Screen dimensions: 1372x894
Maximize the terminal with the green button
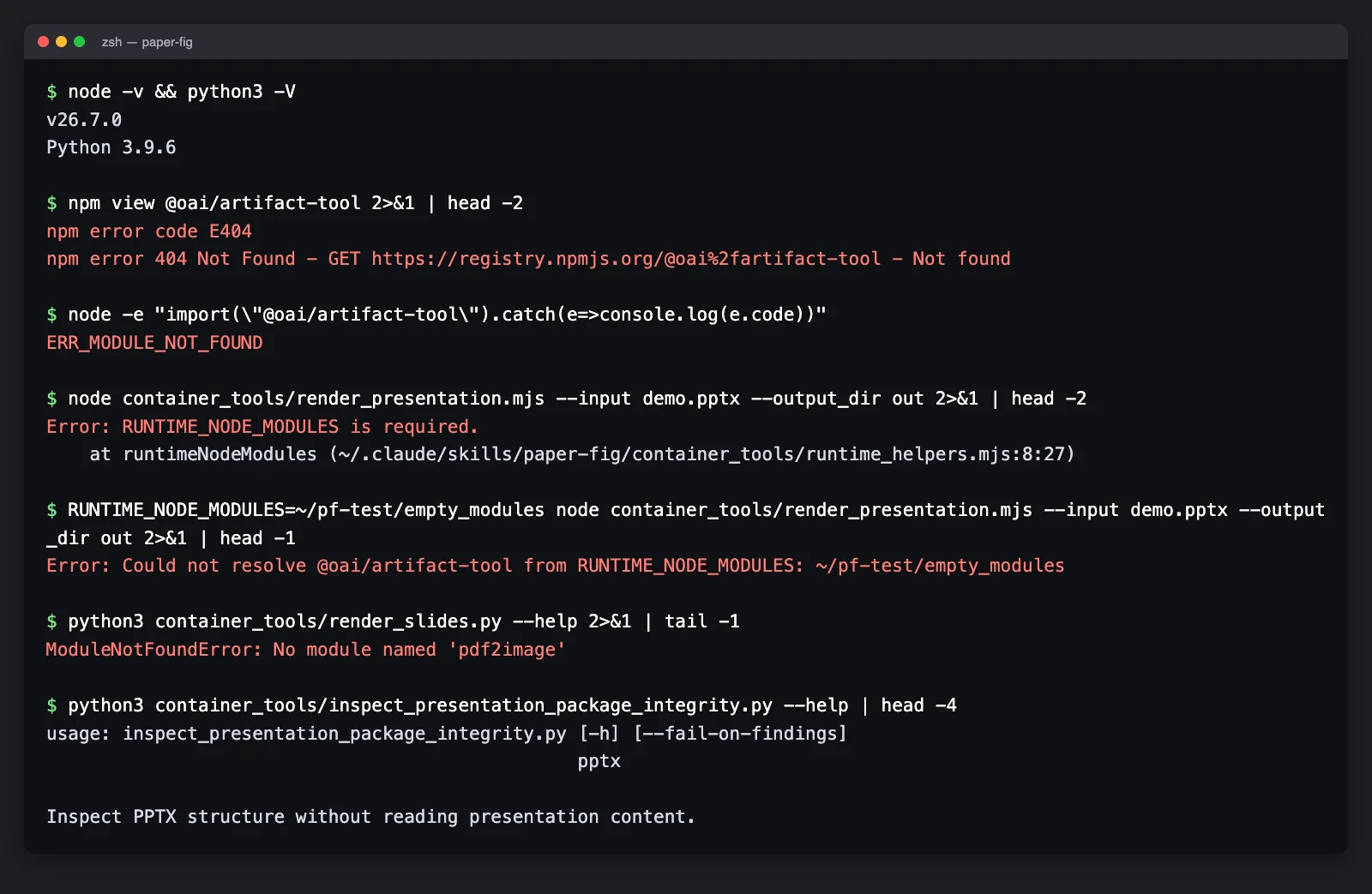(79, 41)
